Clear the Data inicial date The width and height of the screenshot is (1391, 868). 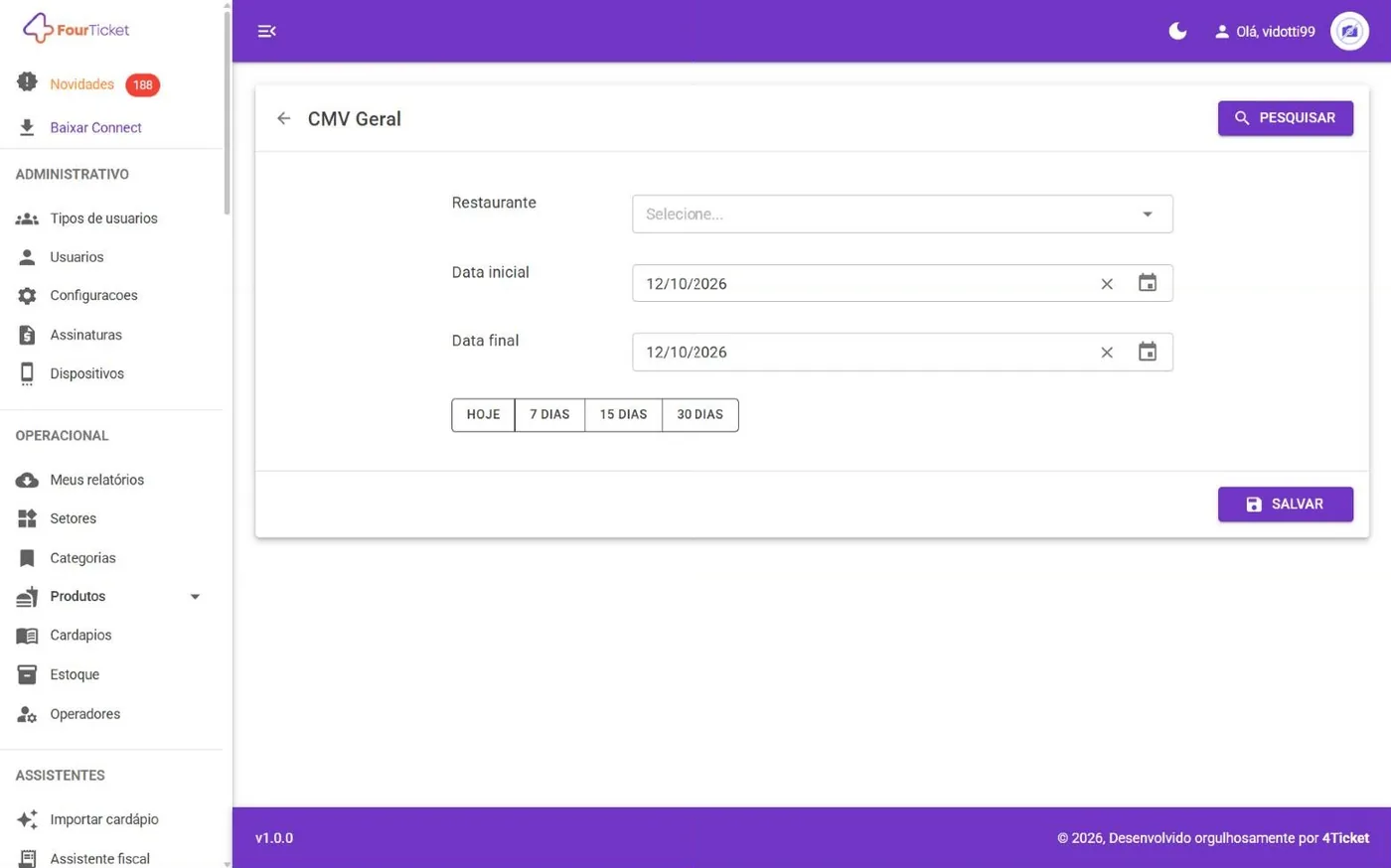click(1107, 284)
